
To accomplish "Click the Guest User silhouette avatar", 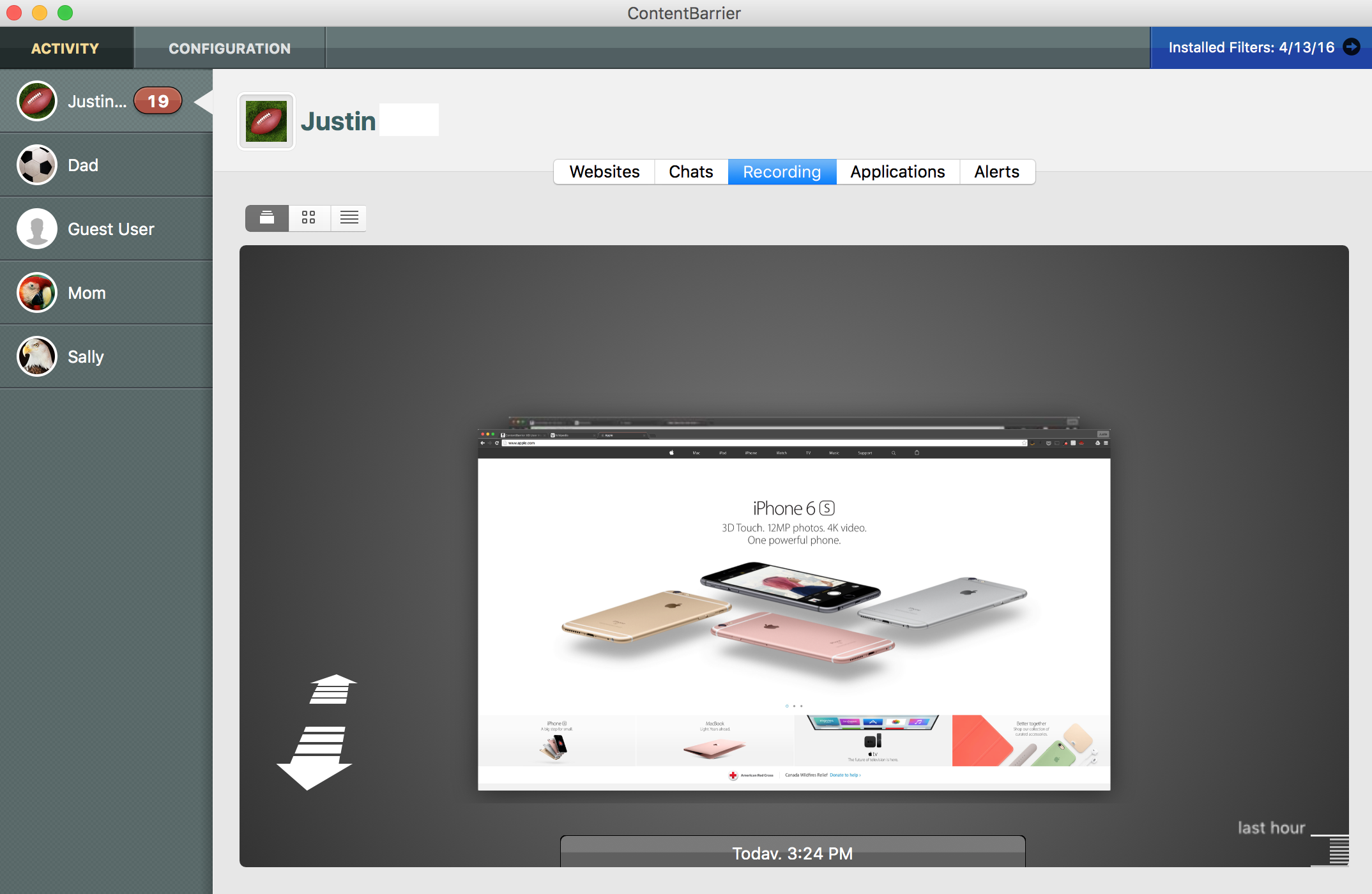I will 37,229.
